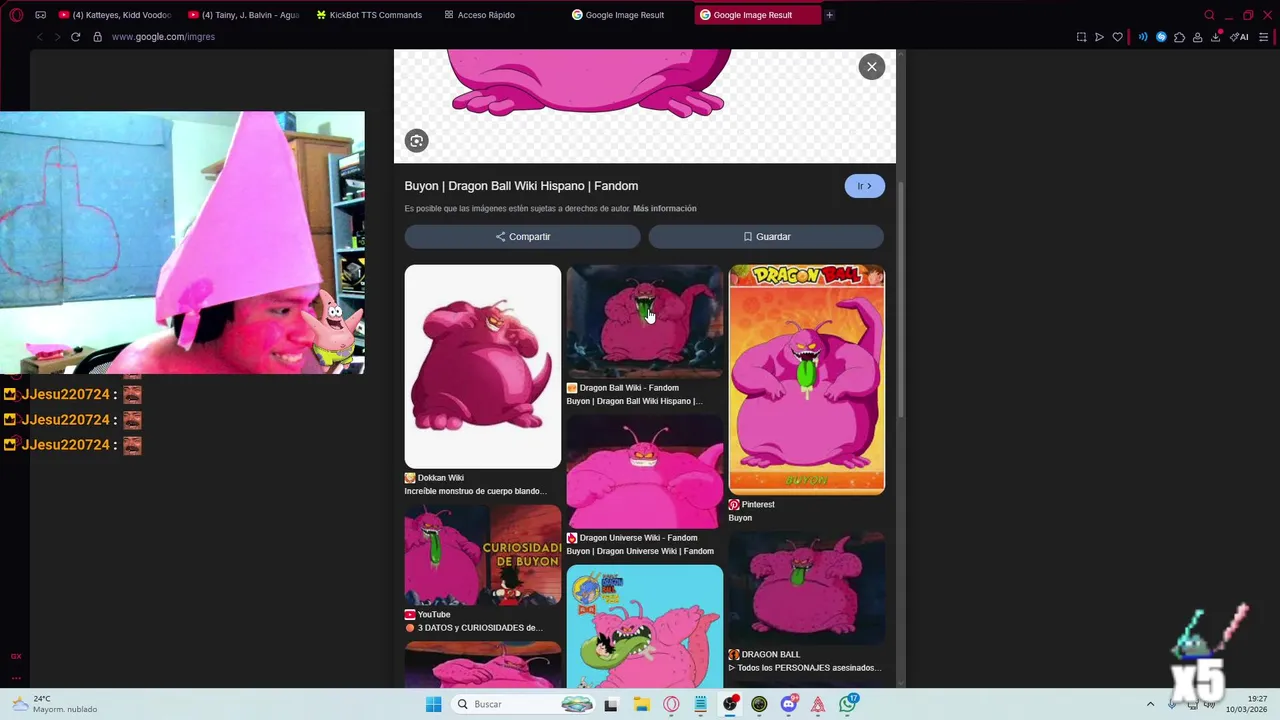
Task: Open the downloads icon
Action: point(1216,37)
